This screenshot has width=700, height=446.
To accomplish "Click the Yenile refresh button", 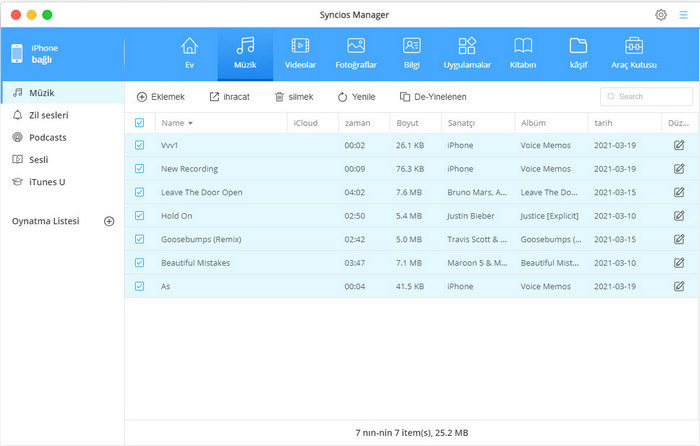I will coord(356,97).
